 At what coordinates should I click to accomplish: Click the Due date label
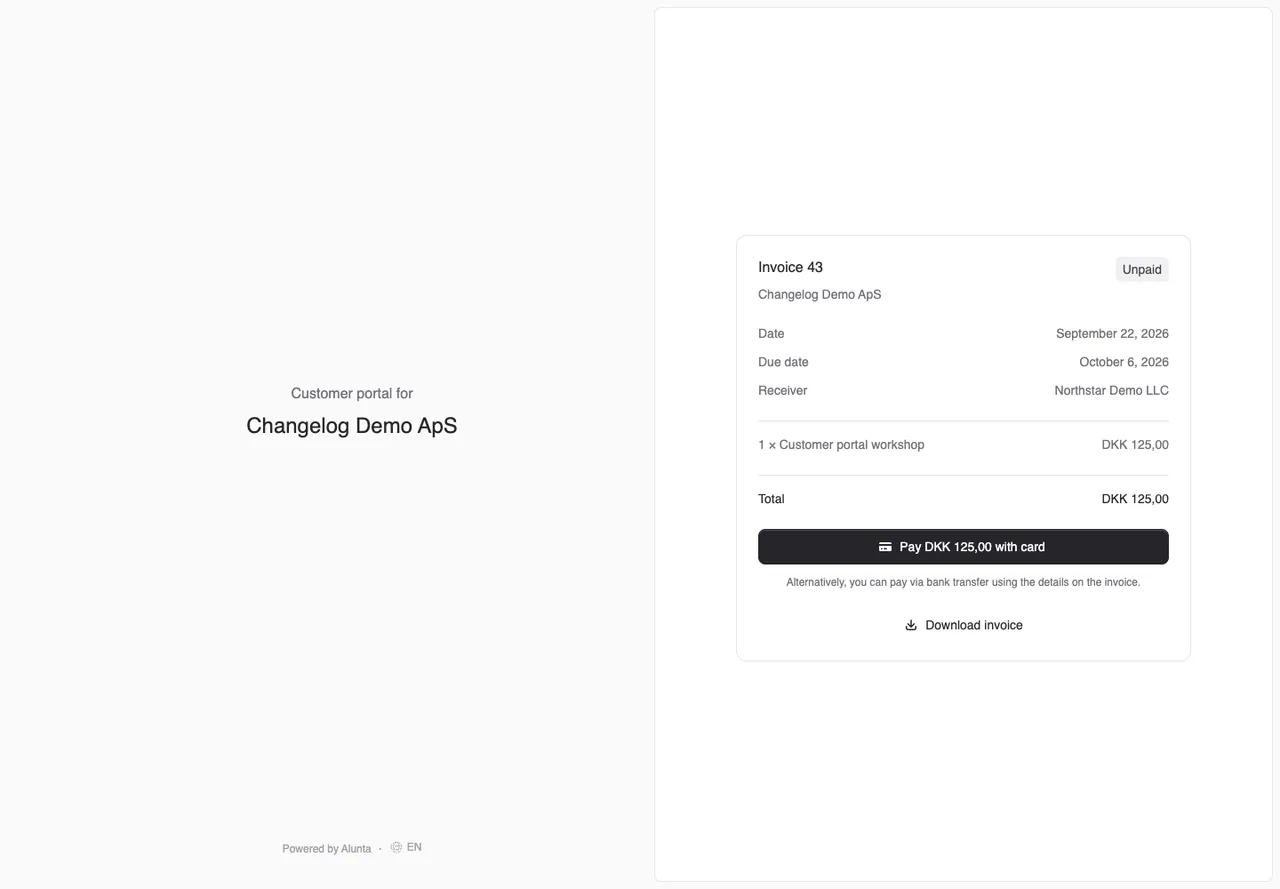coord(783,362)
